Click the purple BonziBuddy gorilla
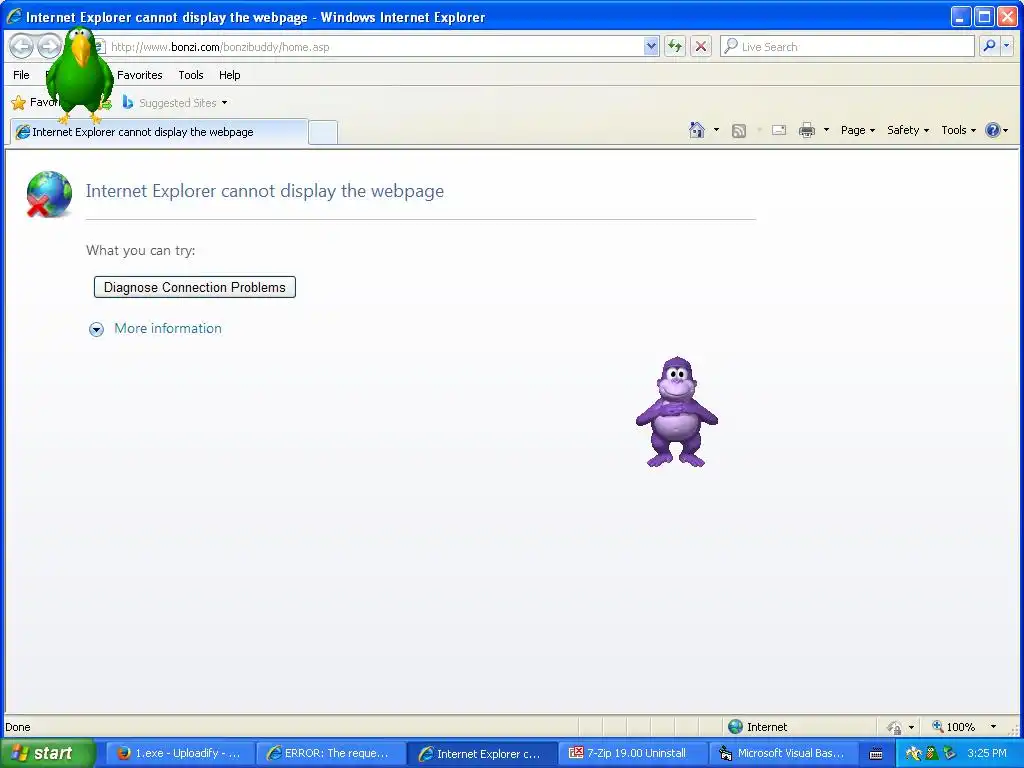The width and height of the screenshot is (1024, 768). pyautogui.click(x=677, y=412)
